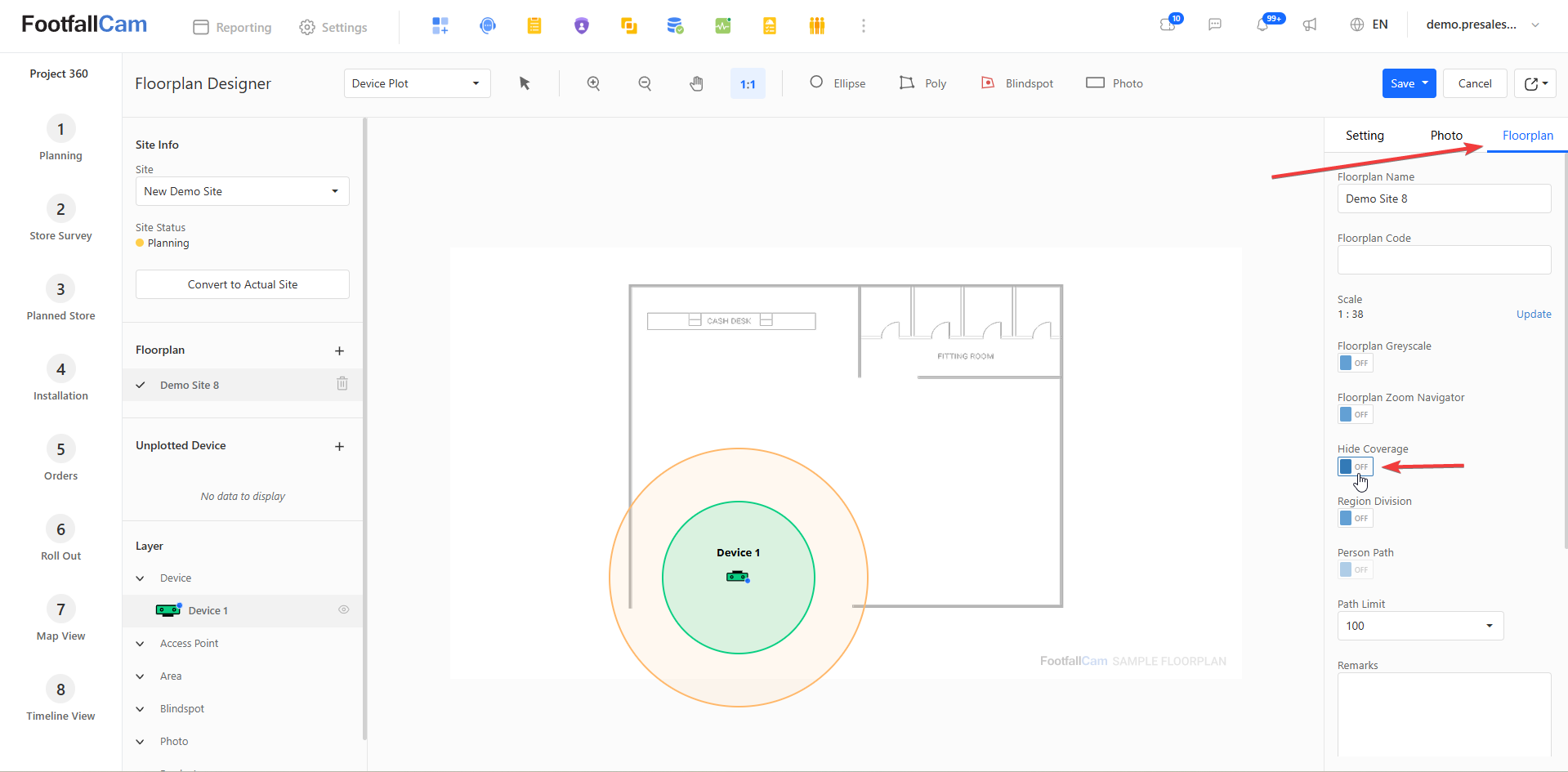1568x772 pixels.
Task: Go to step 1 Planning
Action: pyautogui.click(x=60, y=139)
